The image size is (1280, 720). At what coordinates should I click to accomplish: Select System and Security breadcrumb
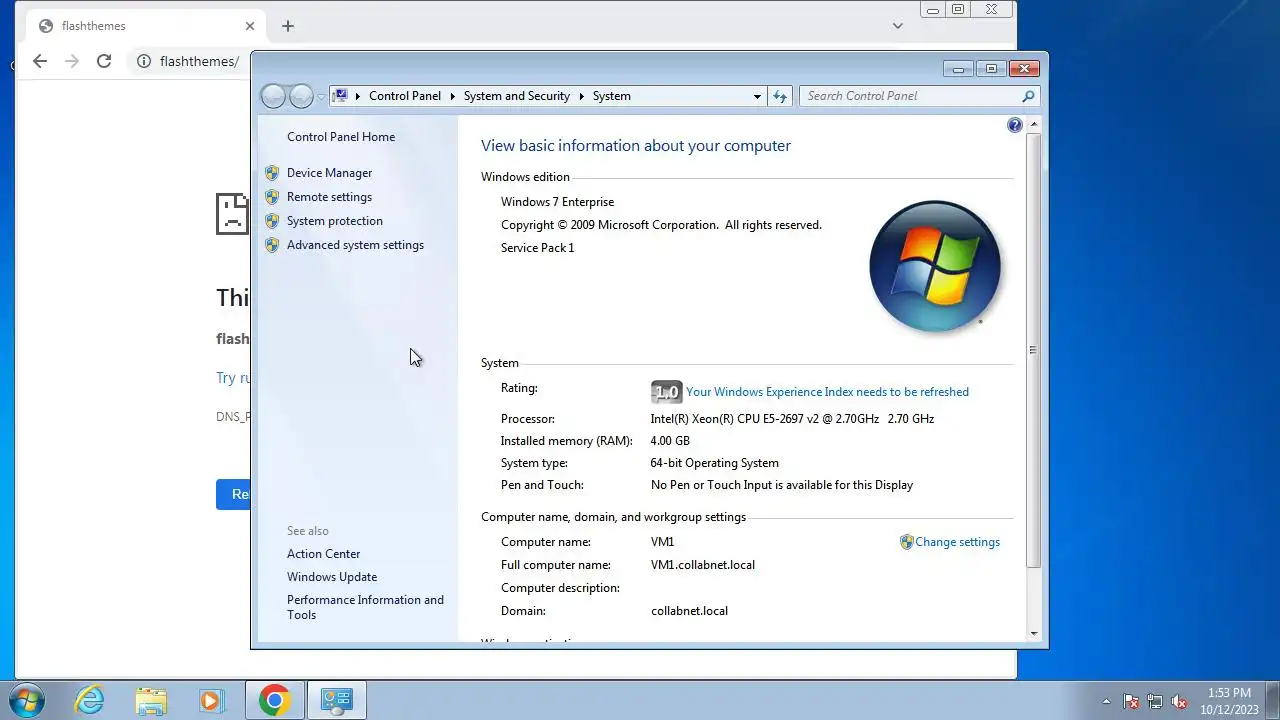click(x=517, y=96)
